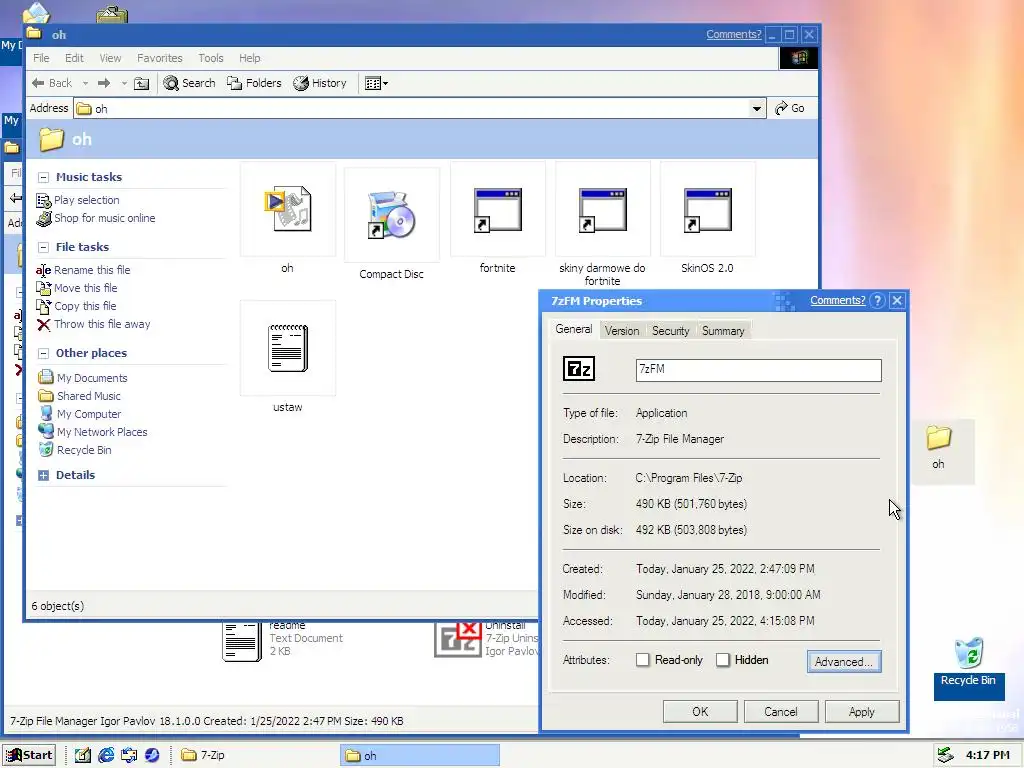Open the Forward history dropdown arrow
Viewport: 1024px width, 768px height.
124,84
